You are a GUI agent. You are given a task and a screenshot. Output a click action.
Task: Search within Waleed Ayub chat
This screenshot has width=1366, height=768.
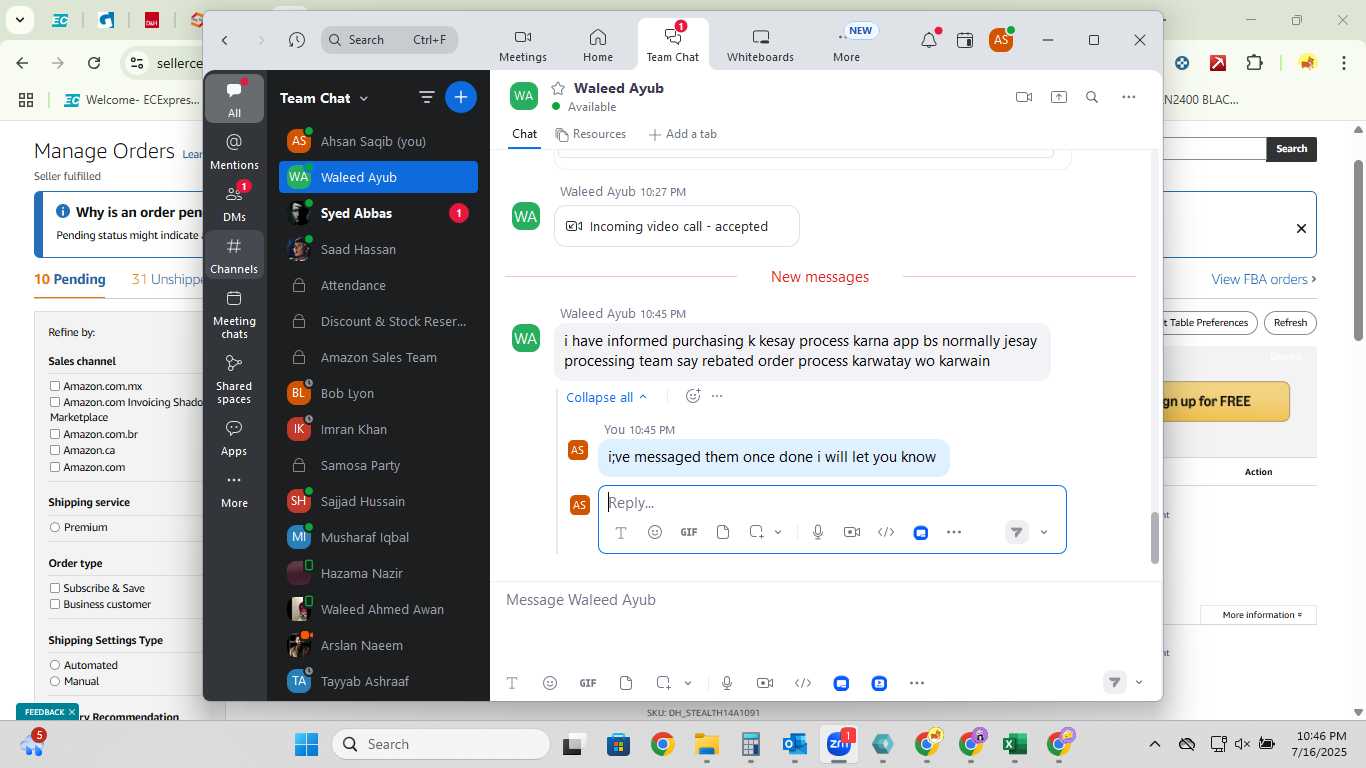(x=1092, y=97)
